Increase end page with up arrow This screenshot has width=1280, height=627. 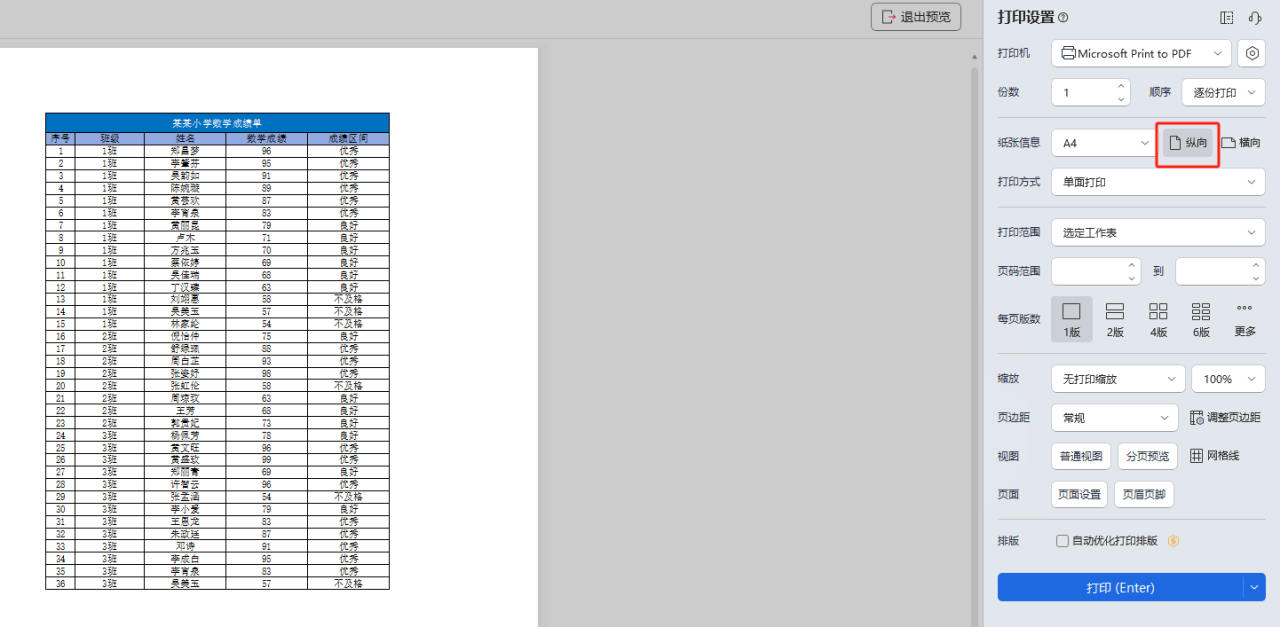point(1257,265)
